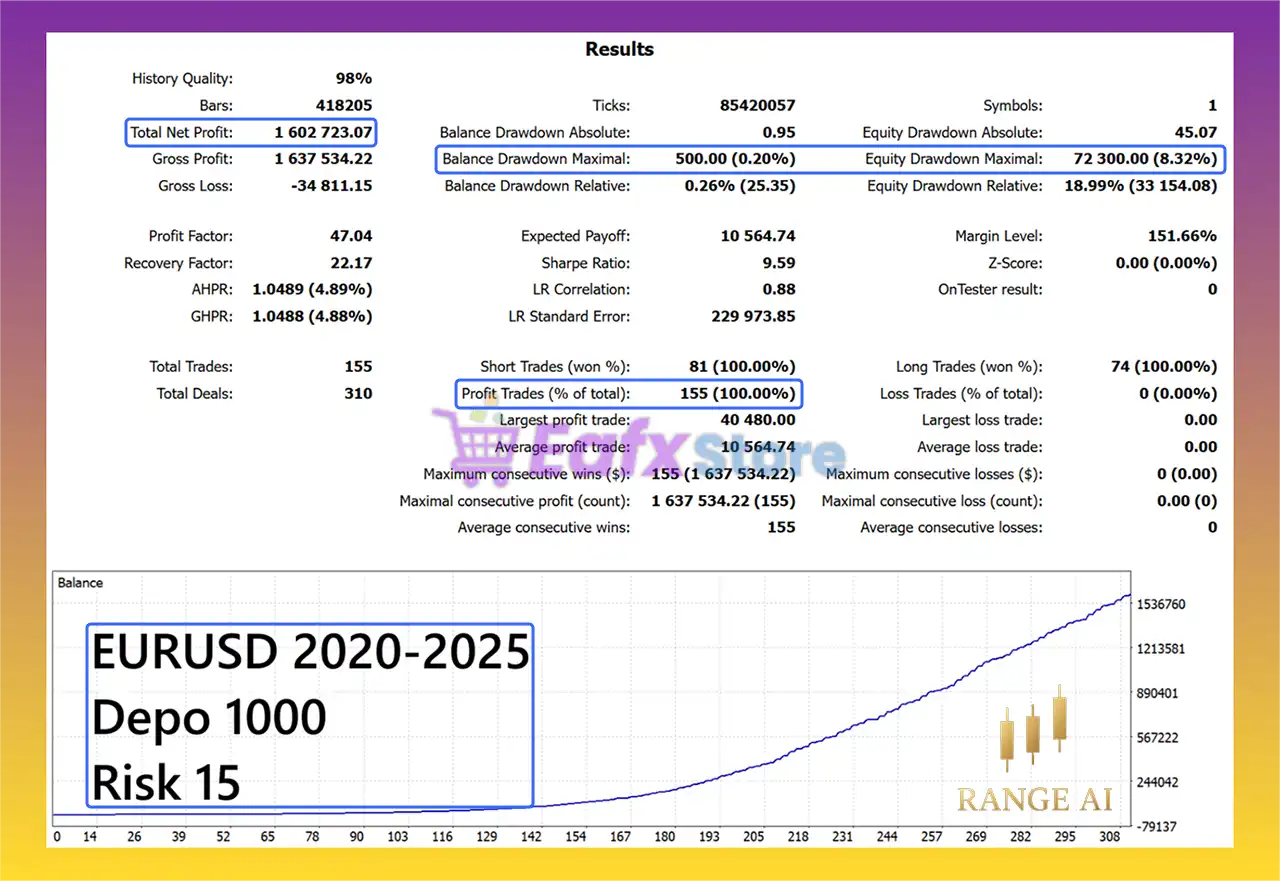Image resolution: width=1280 pixels, height=881 pixels.
Task: Click Maximum consecutive losses ($) label
Action: pyautogui.click(x=934, y=474)
